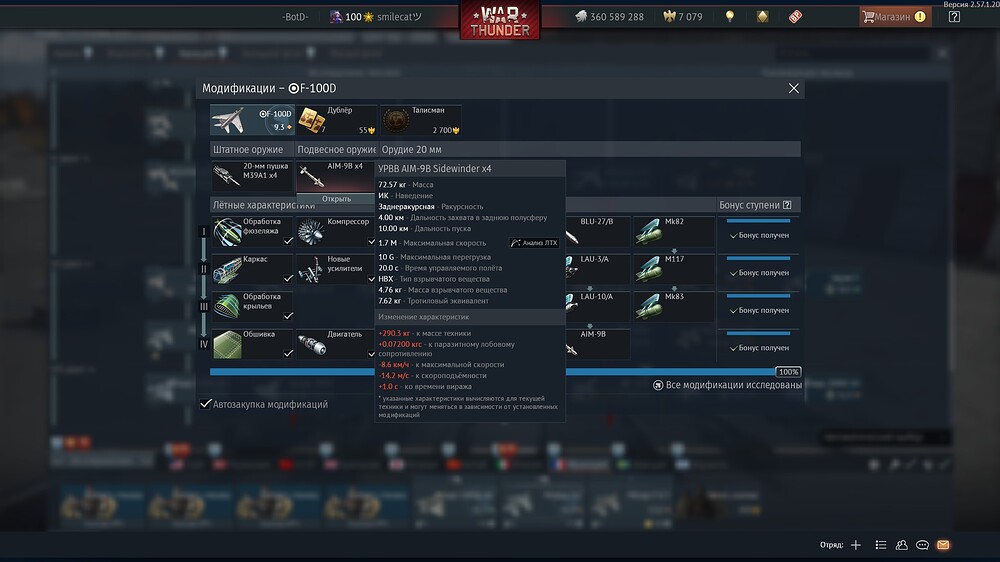Toggle Автозакупка модификаций checkbox

[x=205, y=404]
